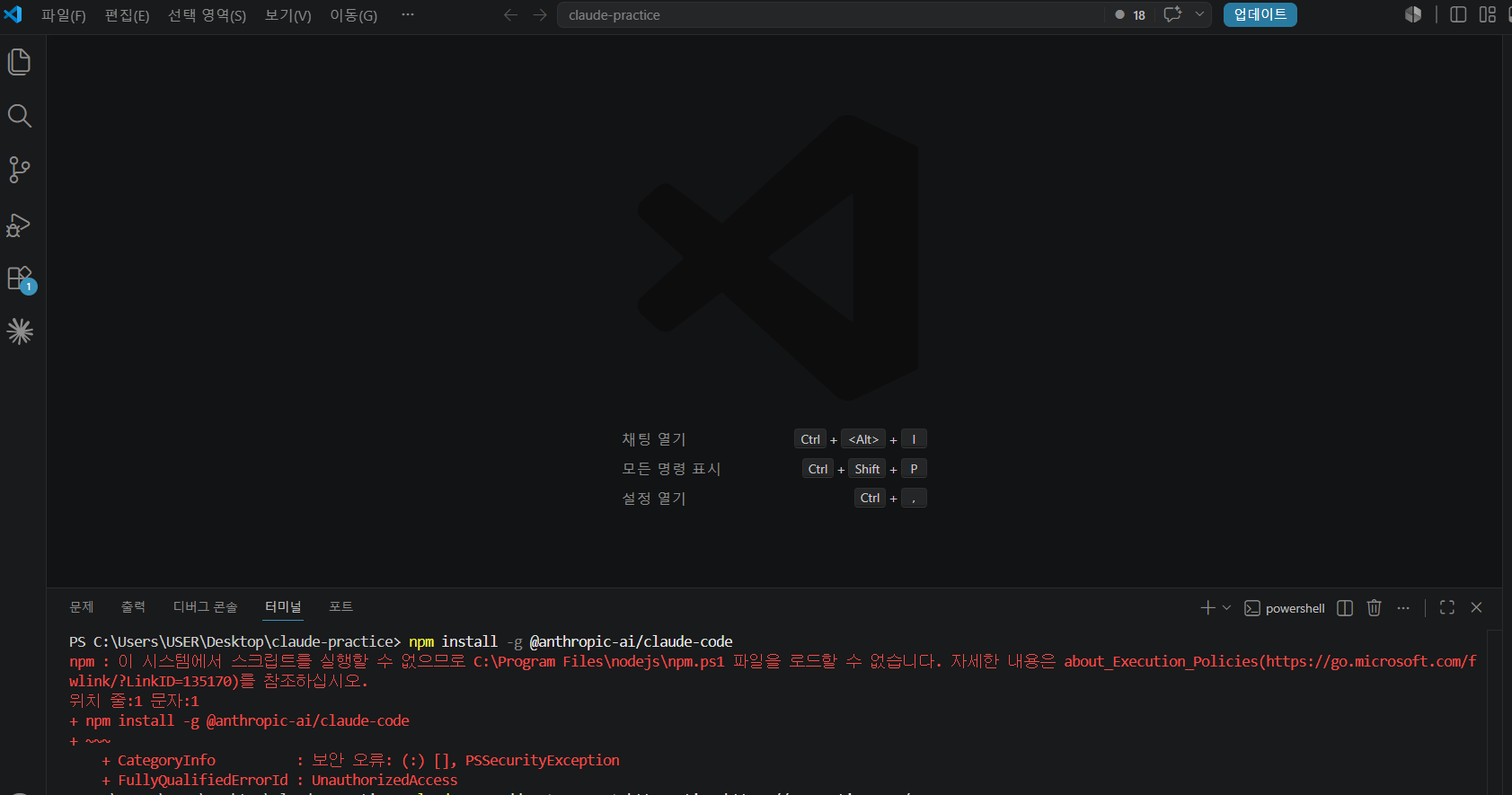Open the Explorer view in the activity bar
Viewport: 1512px width, 795px height.
(x=20, y=62)
